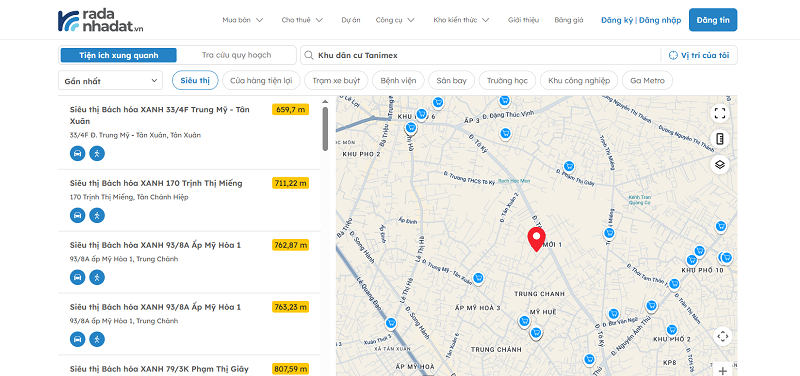Show walking route for 170 Trịnh Thị Miếng store

tap(97, 215)
